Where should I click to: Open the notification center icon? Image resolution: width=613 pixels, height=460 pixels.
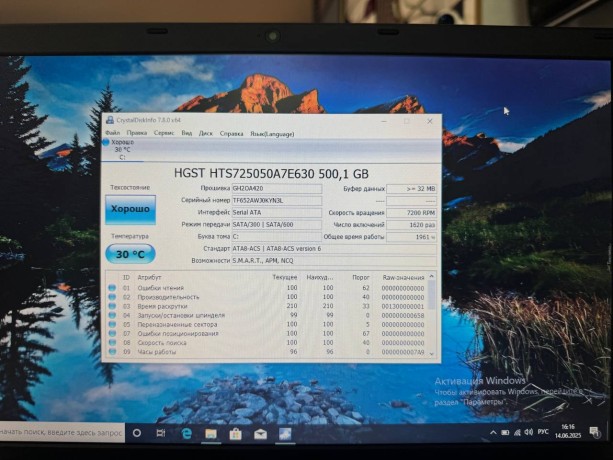point(594,431)
